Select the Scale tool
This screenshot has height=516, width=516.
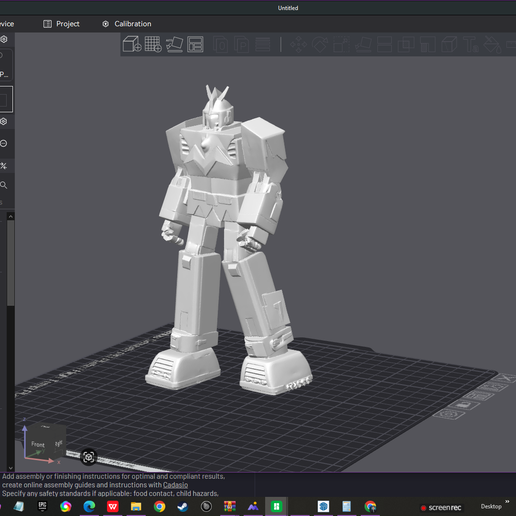click(341, 44)
